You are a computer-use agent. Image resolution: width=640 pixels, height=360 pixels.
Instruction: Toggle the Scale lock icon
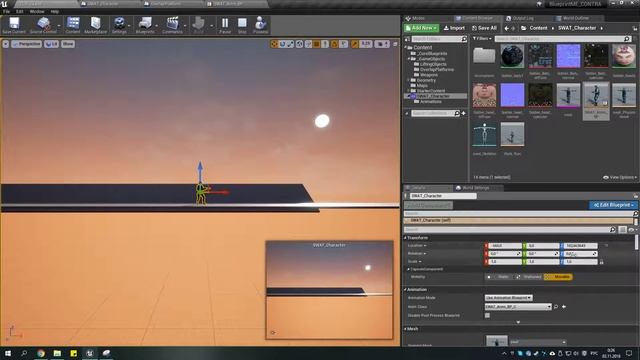click(601, 262)
